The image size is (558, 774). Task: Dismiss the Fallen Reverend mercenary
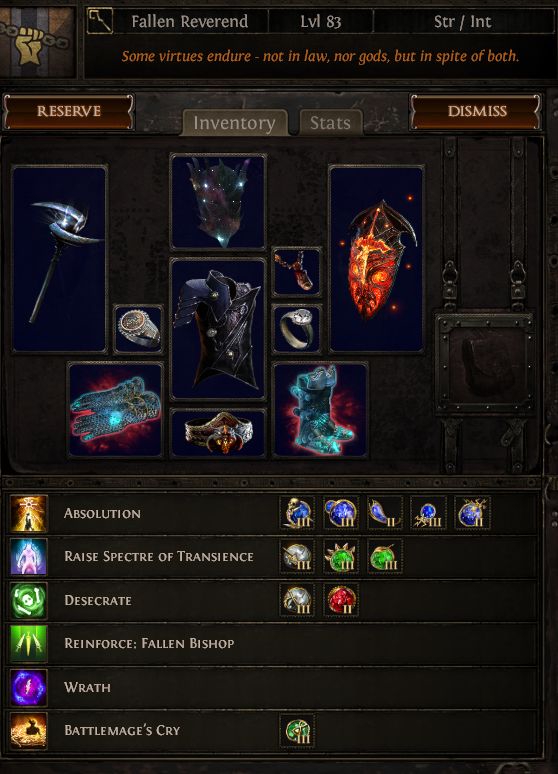[x=476, y=111]
